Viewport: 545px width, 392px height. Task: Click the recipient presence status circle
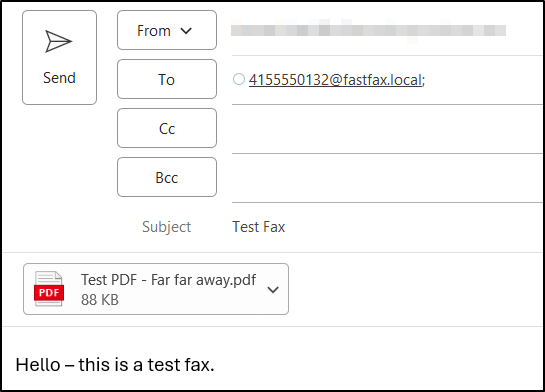pyautogui.click(x=239, y=79)
